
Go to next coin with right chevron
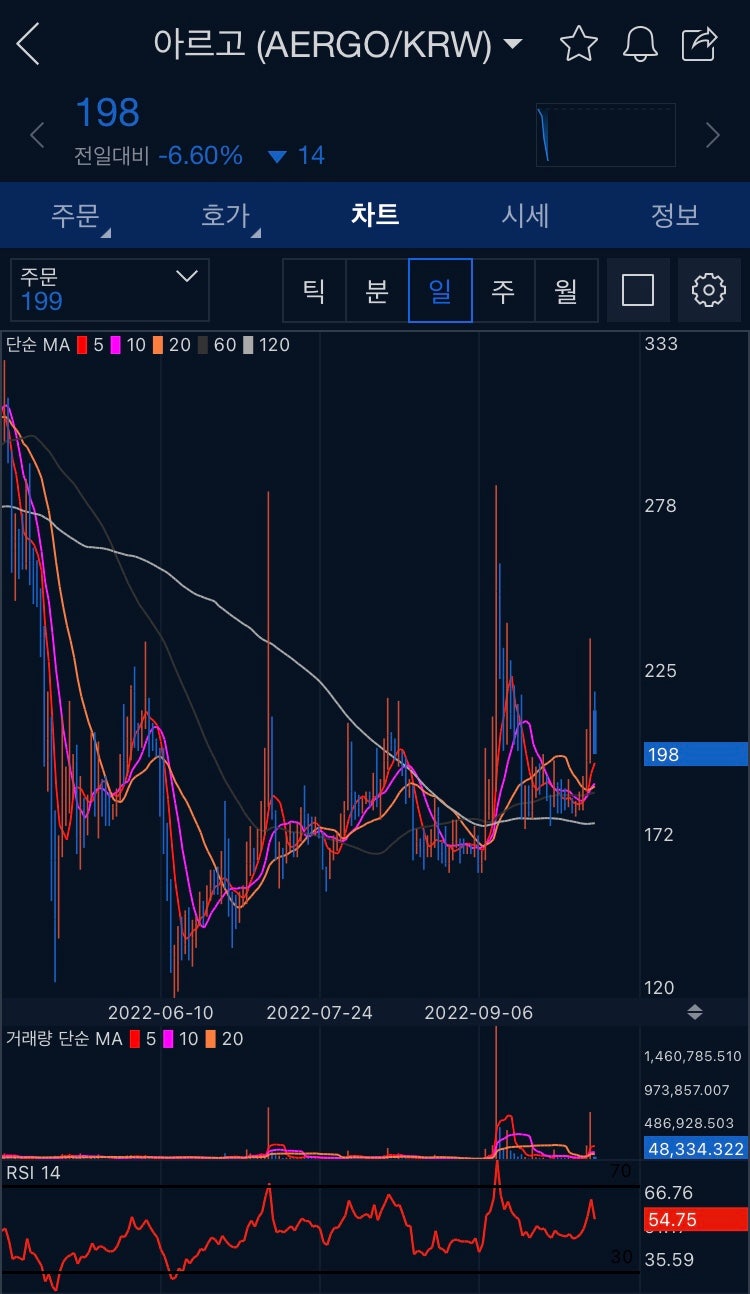pos(713,135)
